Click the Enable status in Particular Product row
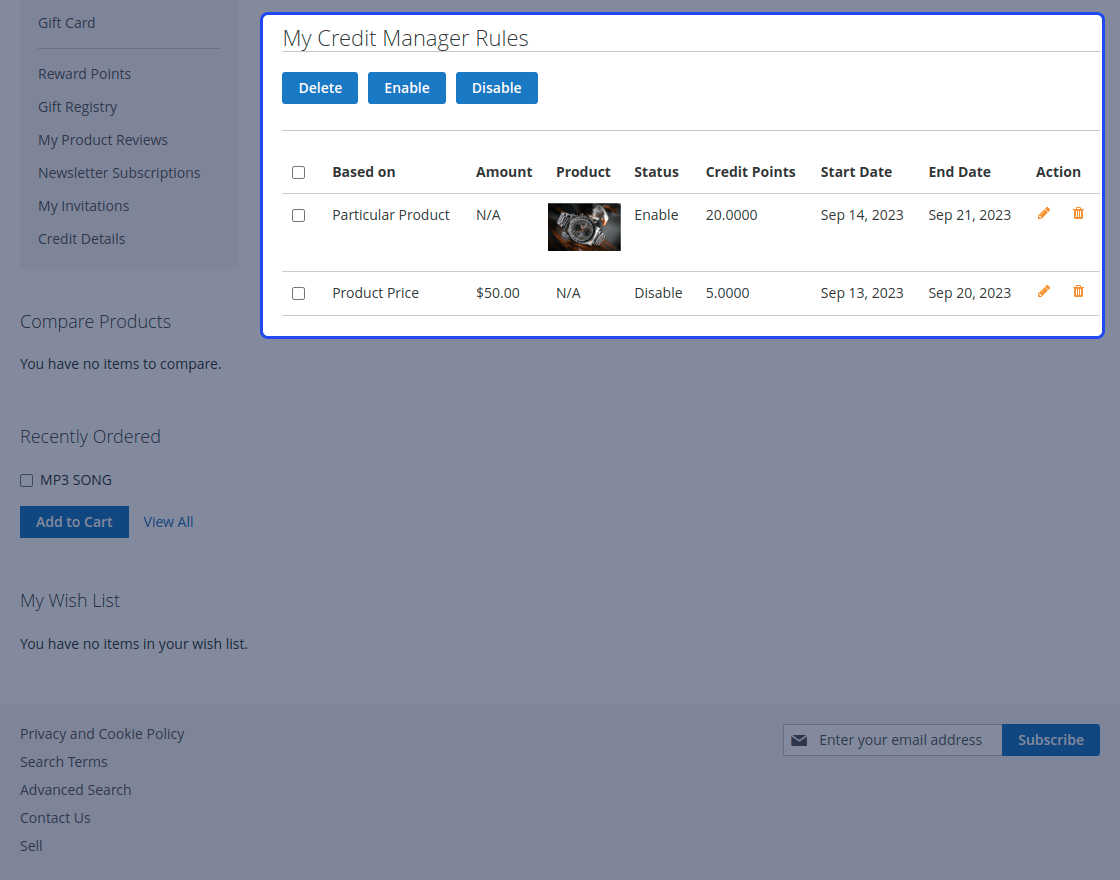Viewport: 1120px width, 880px height. point(656,215)
